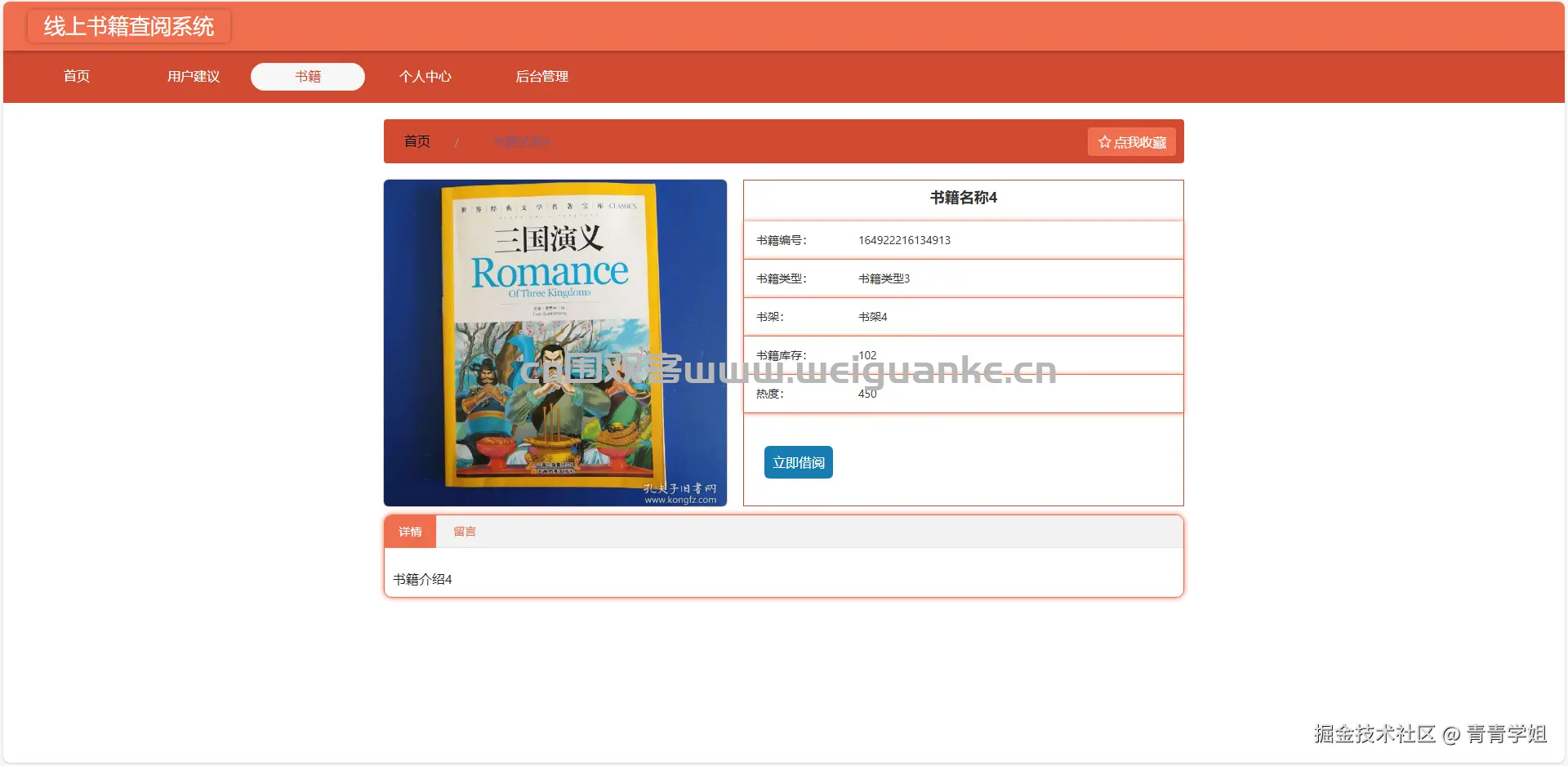The image size is (1568, 766).
Task: Open 个人中心 from the navigation bar
Action: pyautogui.click(x=425, y=76)
